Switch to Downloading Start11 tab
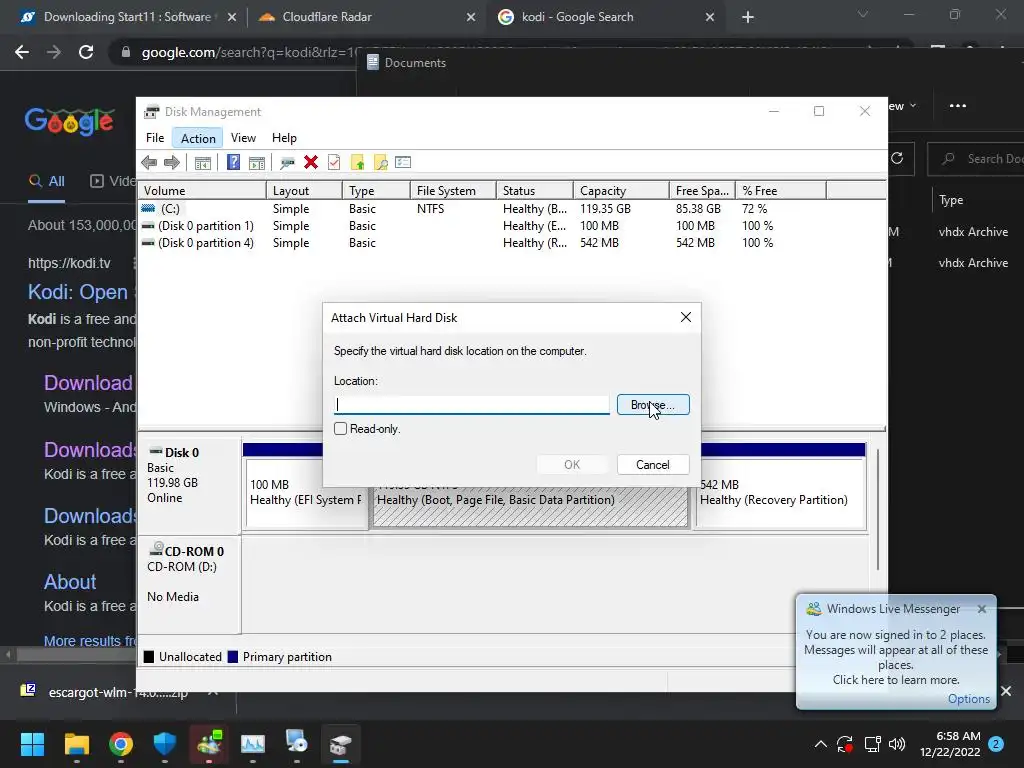This screenshot has height=768, width=1024. (x=127, y=17)
